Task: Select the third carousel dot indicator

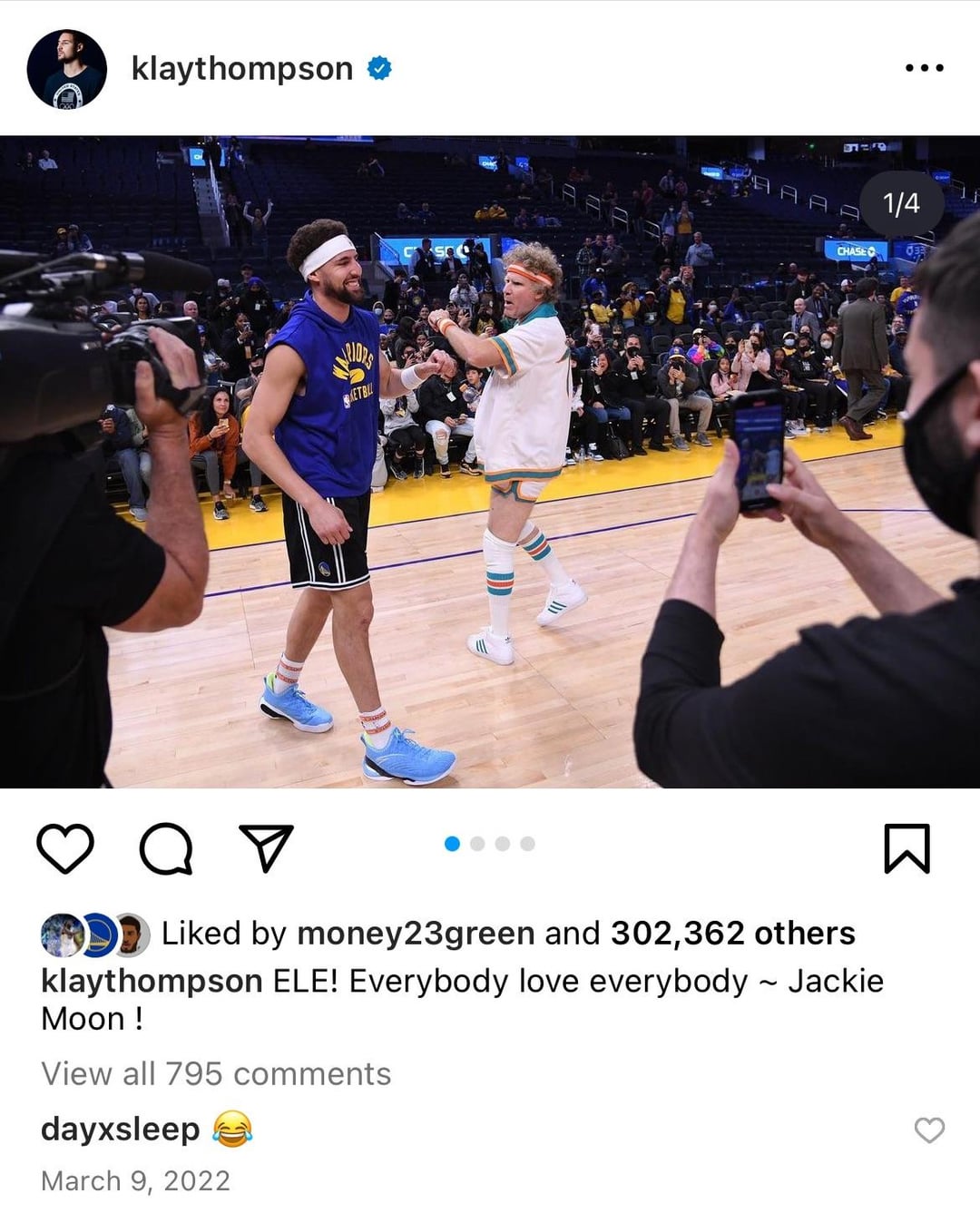Action: [503, 844]
